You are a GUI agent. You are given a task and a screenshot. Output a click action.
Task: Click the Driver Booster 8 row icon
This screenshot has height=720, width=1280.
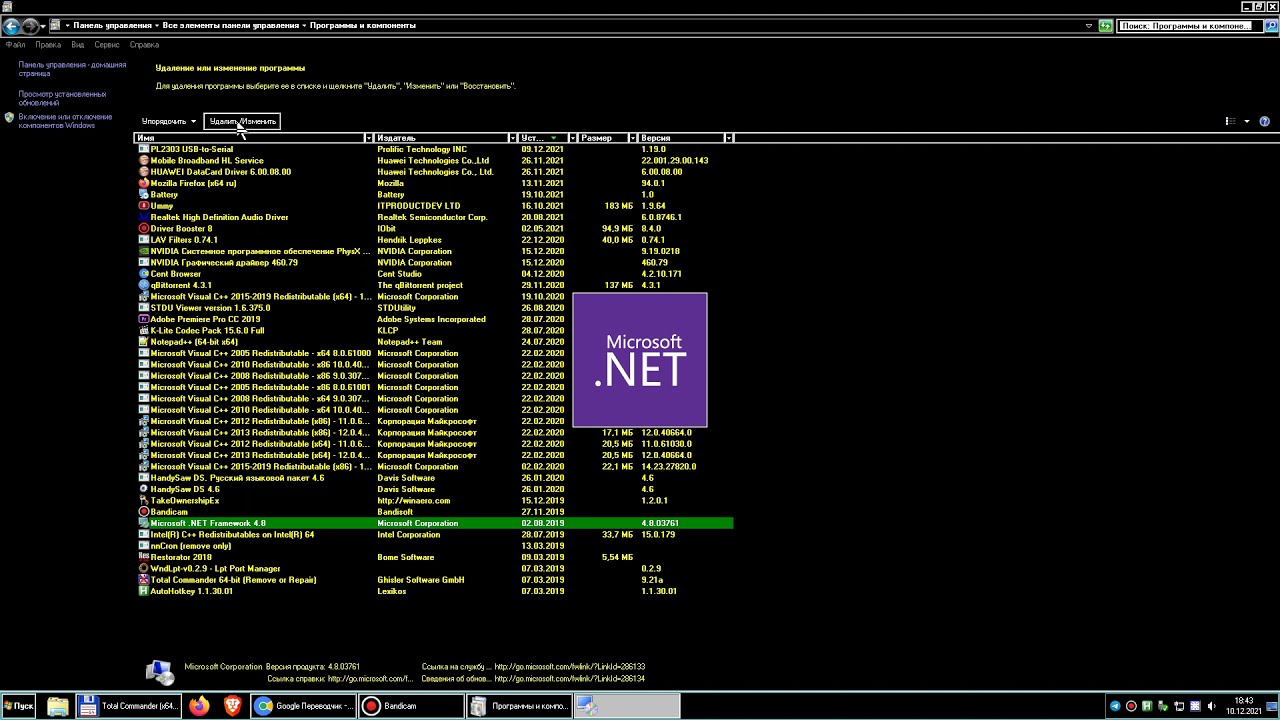(144, 228)
